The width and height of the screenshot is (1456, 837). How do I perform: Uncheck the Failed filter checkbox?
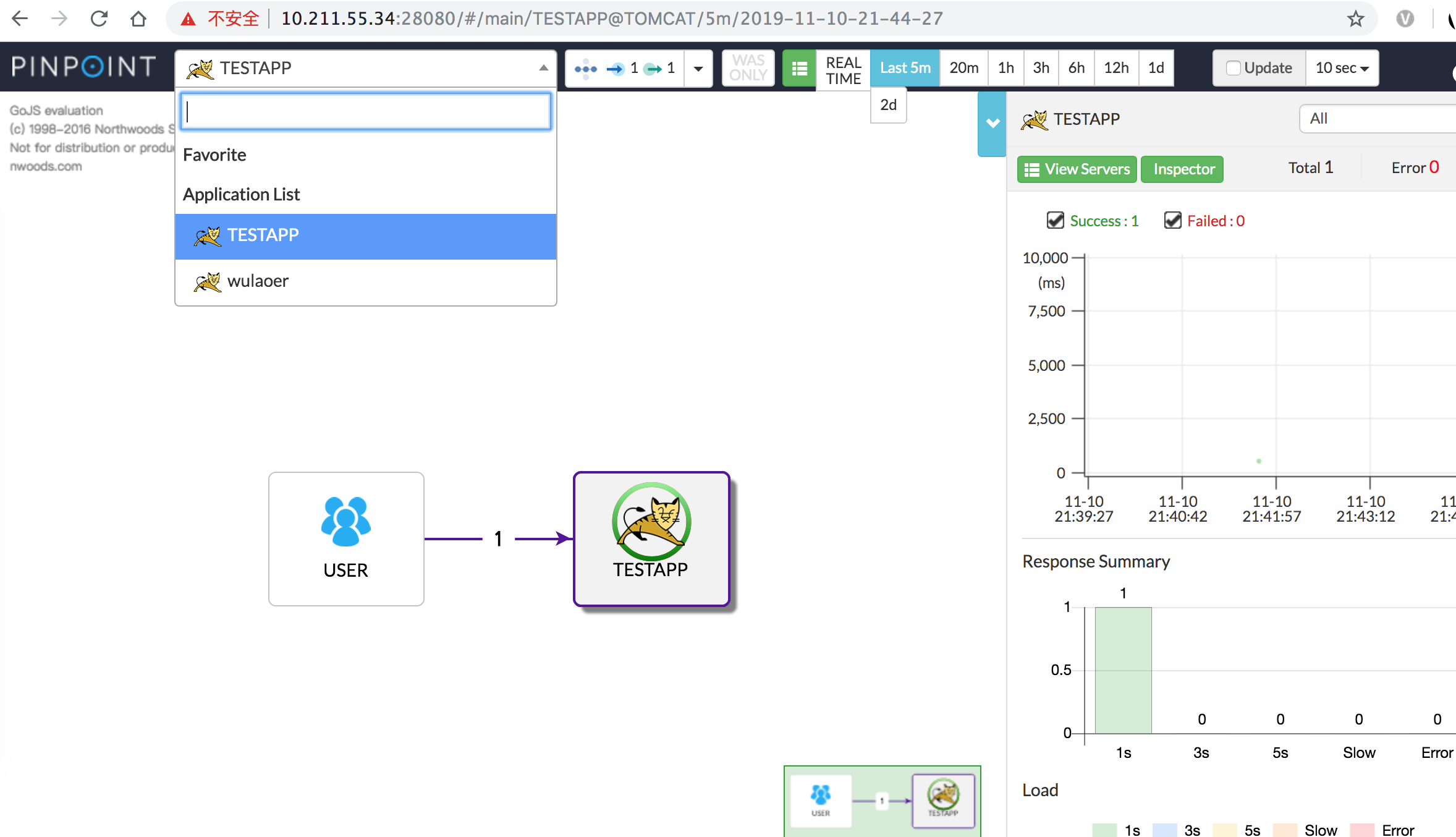pyautogui.click(x=1172, y=221)
